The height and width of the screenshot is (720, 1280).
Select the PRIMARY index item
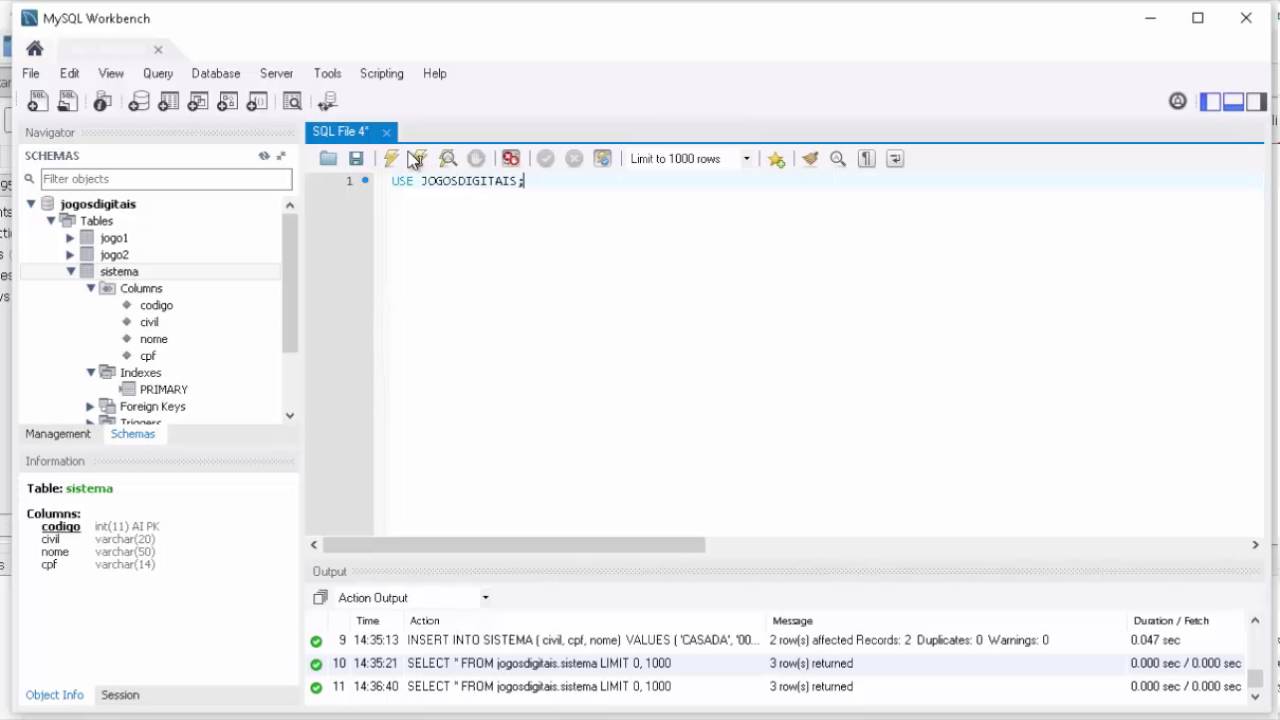[x=164, y=389]
